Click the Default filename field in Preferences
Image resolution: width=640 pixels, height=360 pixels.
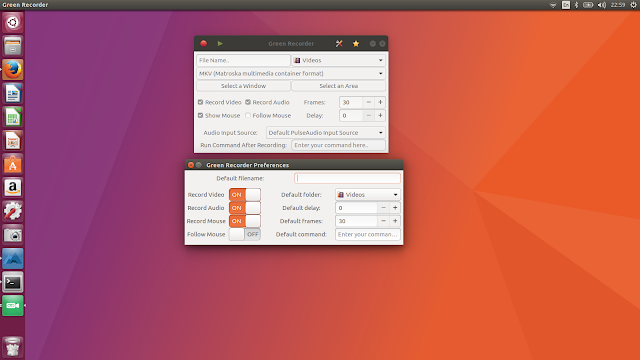347,178
